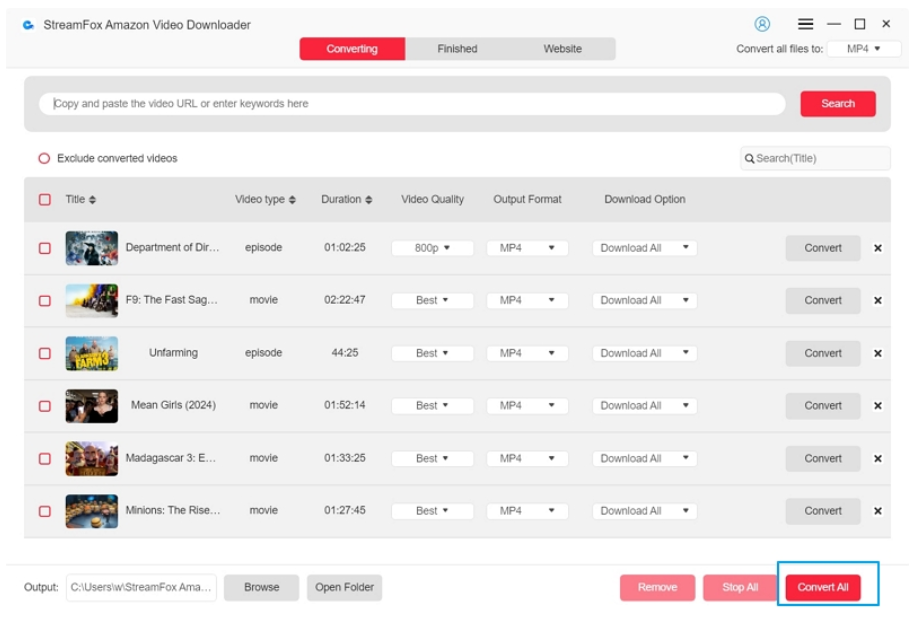Click the Stop All button
Viewport: 915px width, 622px height.
[x=740, y=588]
